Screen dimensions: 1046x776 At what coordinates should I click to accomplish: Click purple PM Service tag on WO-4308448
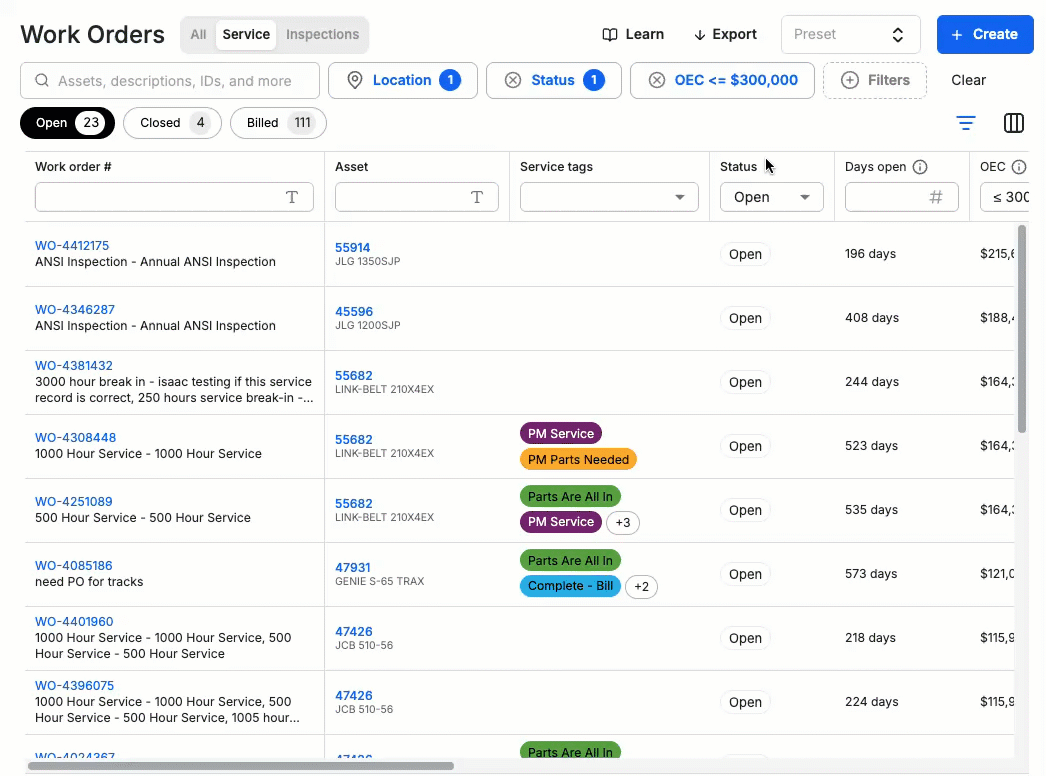coord(561,434)
